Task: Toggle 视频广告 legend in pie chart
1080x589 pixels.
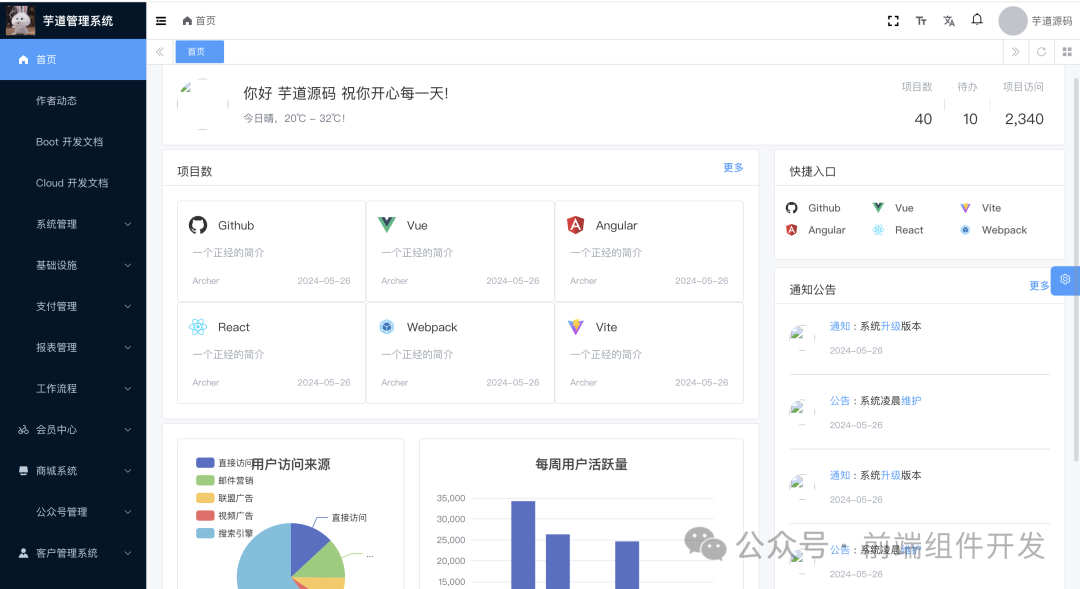Action: point(225,515)
